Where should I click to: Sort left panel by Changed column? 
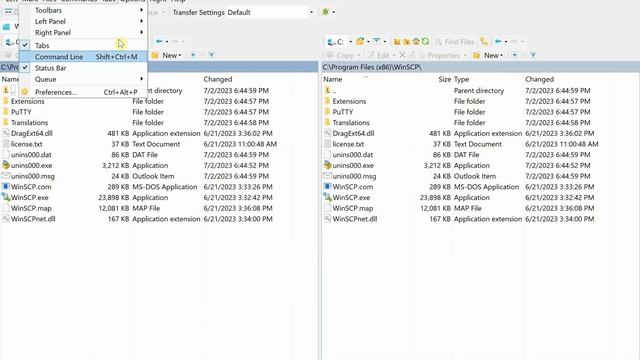click(x=218, y=79)
